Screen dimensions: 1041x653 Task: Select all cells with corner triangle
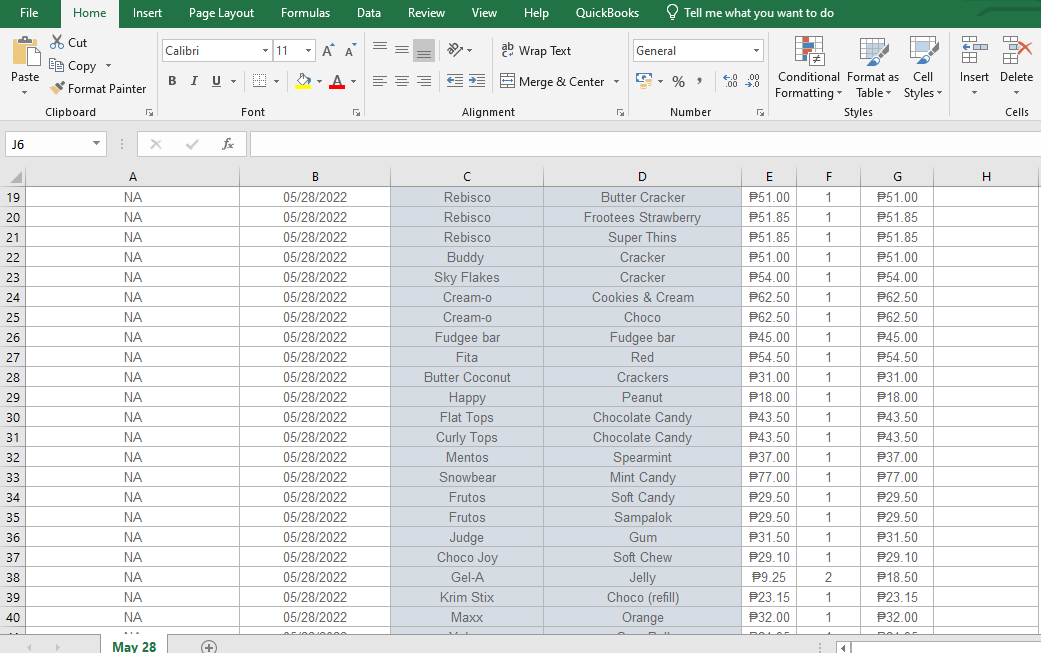pyautogui.click(x=14, y=177)
